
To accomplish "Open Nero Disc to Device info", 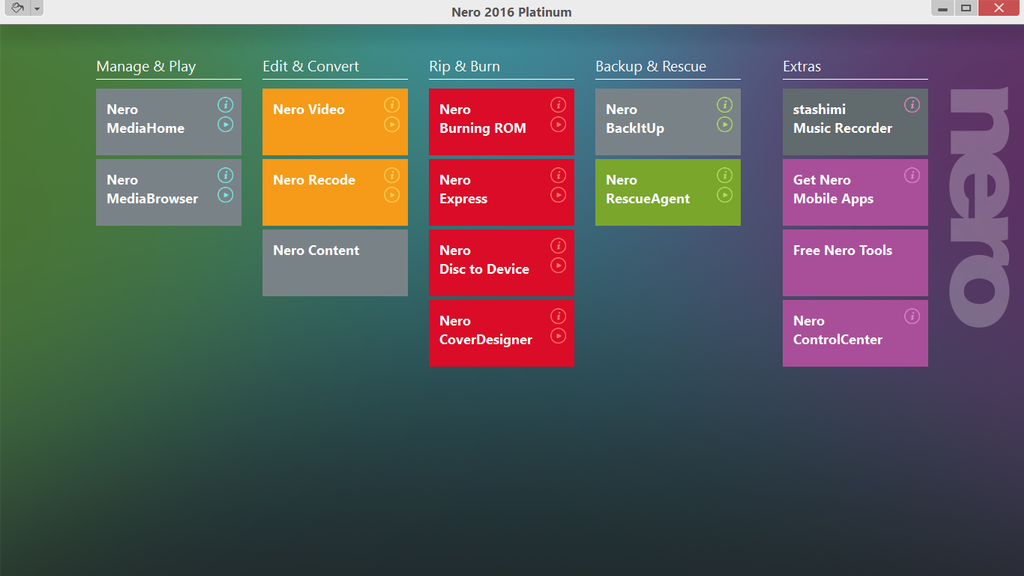I will coord(558,246).
